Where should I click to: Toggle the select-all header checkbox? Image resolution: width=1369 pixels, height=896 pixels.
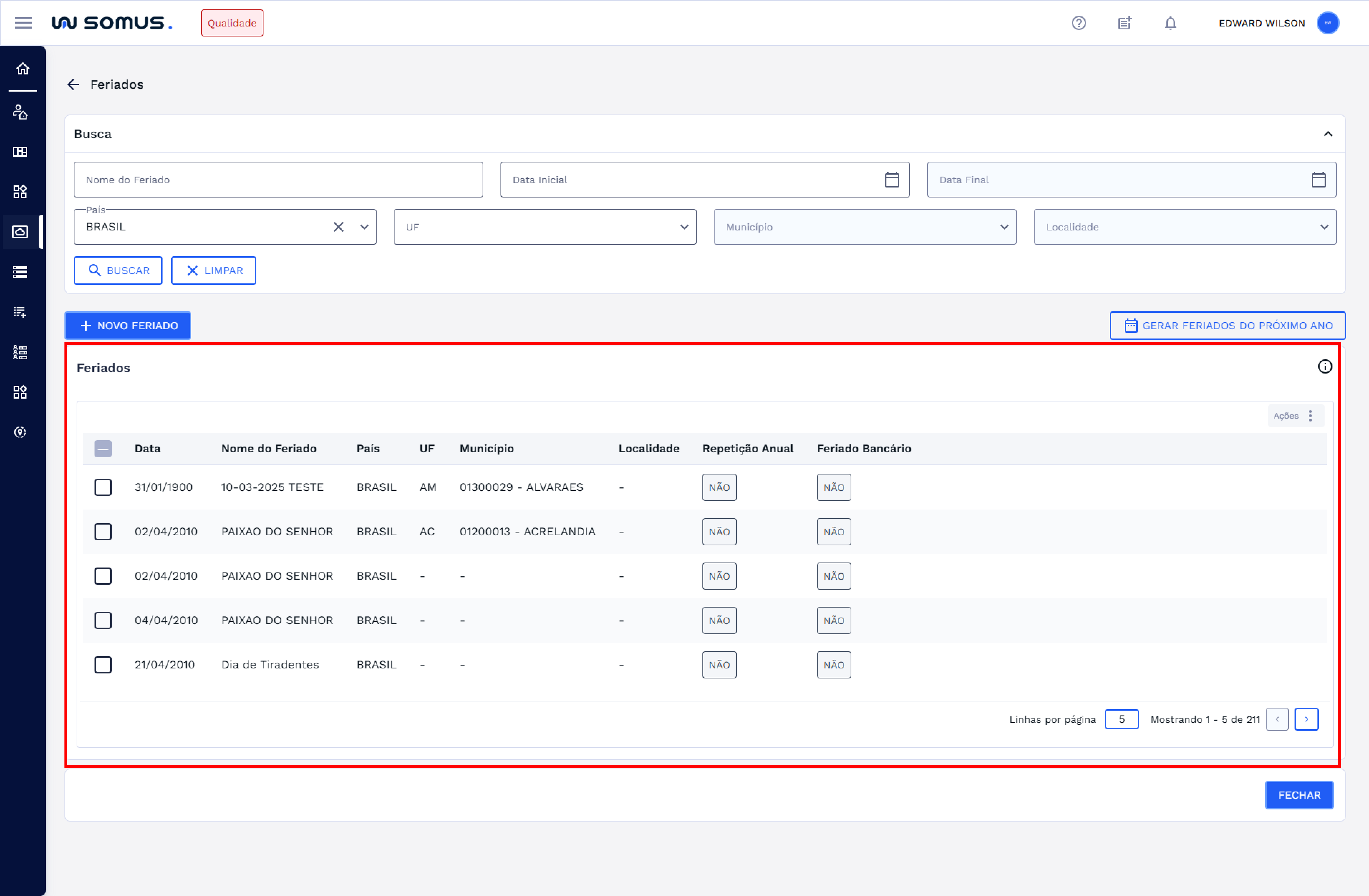click(x=103, y=449)
